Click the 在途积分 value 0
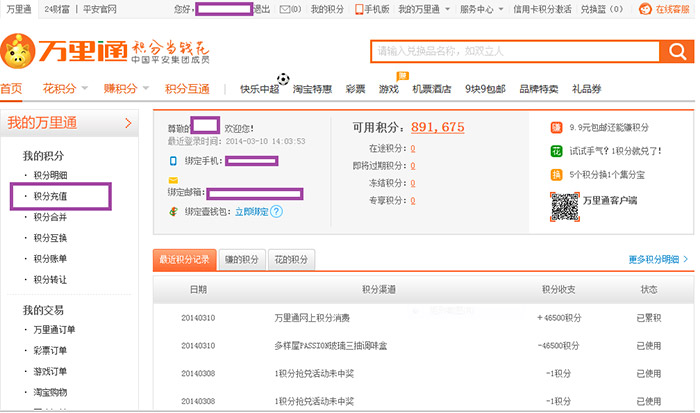 (412, 149)
